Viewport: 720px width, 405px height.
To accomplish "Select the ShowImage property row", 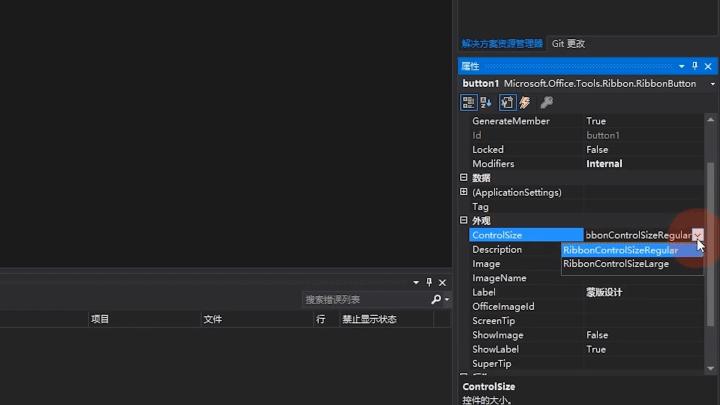I will 498,335.
